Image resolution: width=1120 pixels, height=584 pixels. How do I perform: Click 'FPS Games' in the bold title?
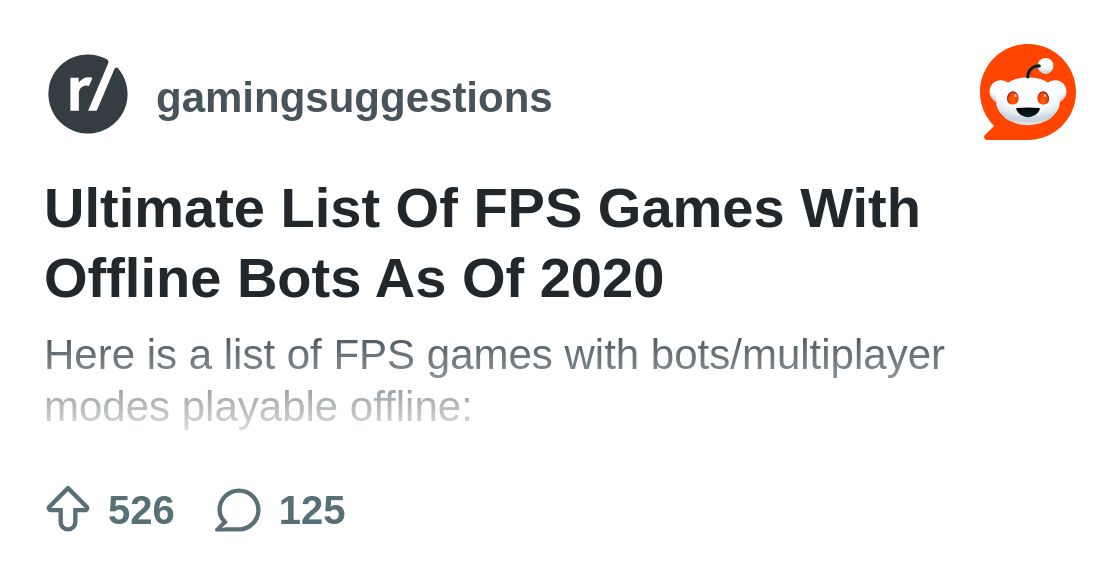pos(629,209)
